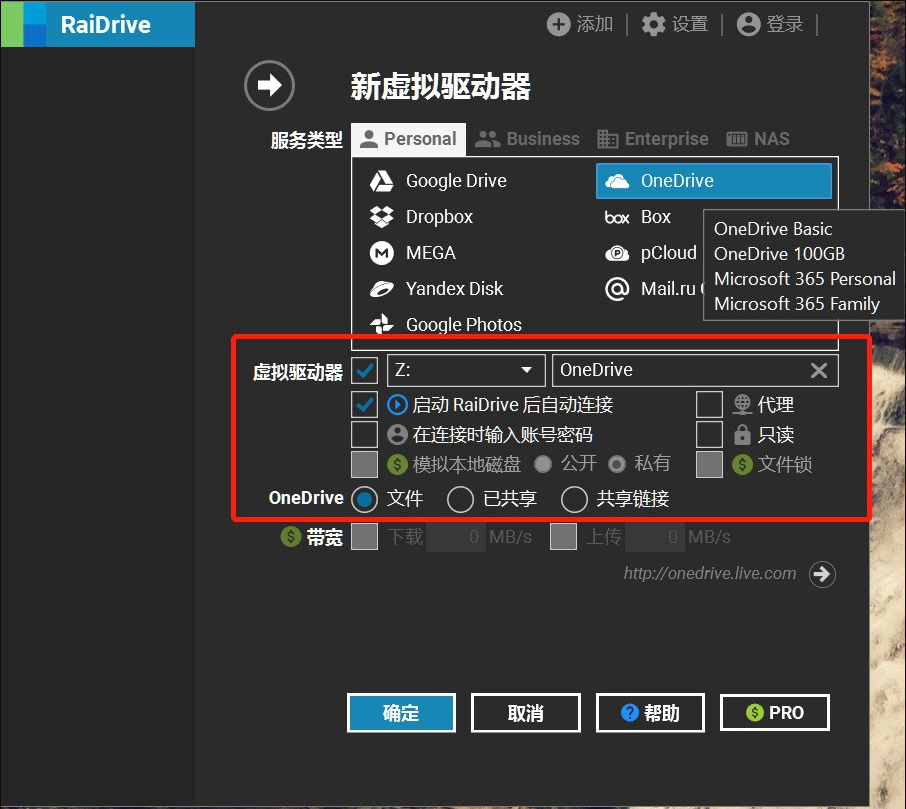The width and height of the screenshot is (906, 809).
Task: Click the green dollar icon by 模拟本地磁盘
Action: pyautogui.click(x=397, y=464)
